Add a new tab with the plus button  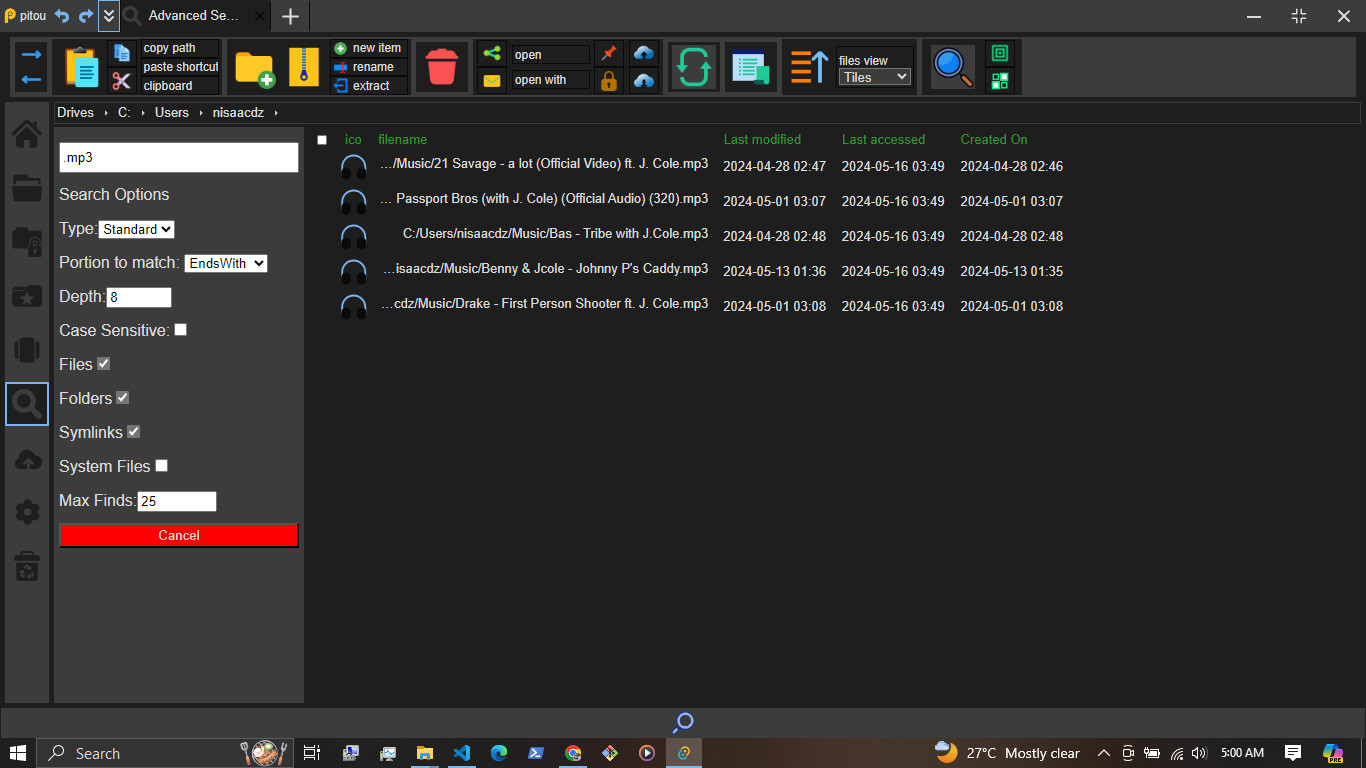(290, 16)
